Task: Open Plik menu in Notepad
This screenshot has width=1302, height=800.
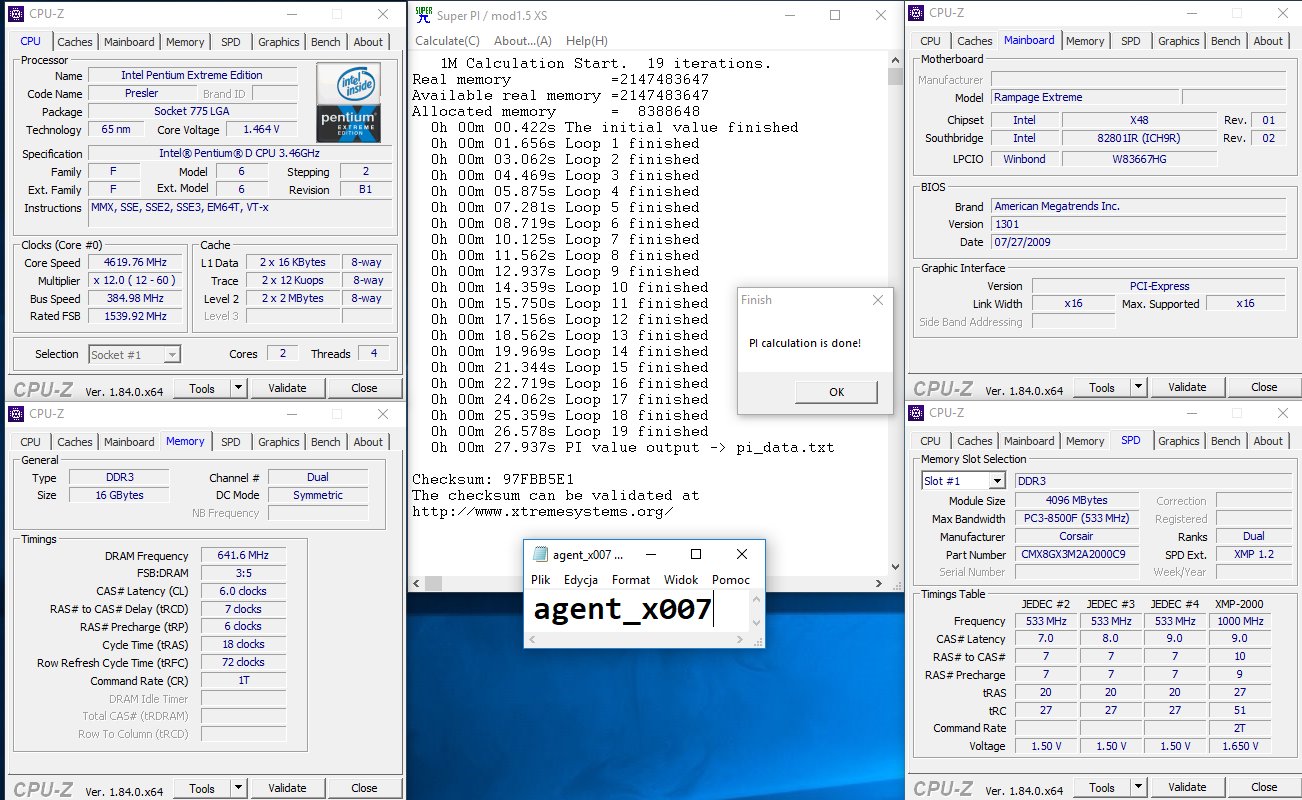Action: click(x=541, y=580)
